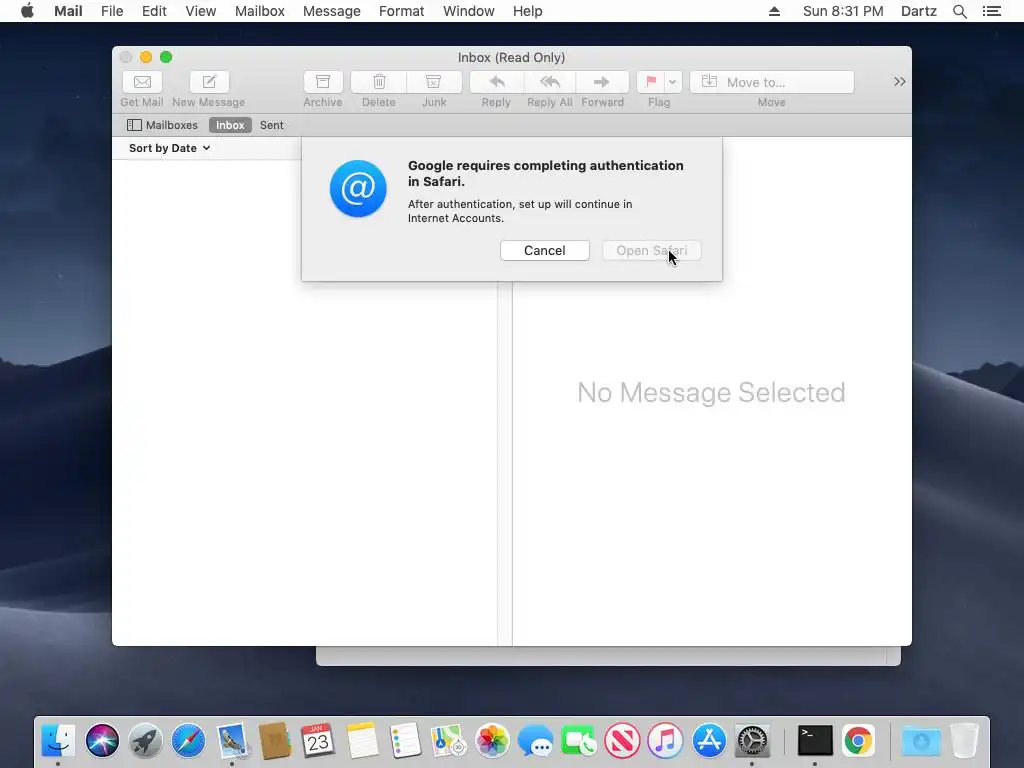Open Contacts book icon in Dock

pos(275,741)
